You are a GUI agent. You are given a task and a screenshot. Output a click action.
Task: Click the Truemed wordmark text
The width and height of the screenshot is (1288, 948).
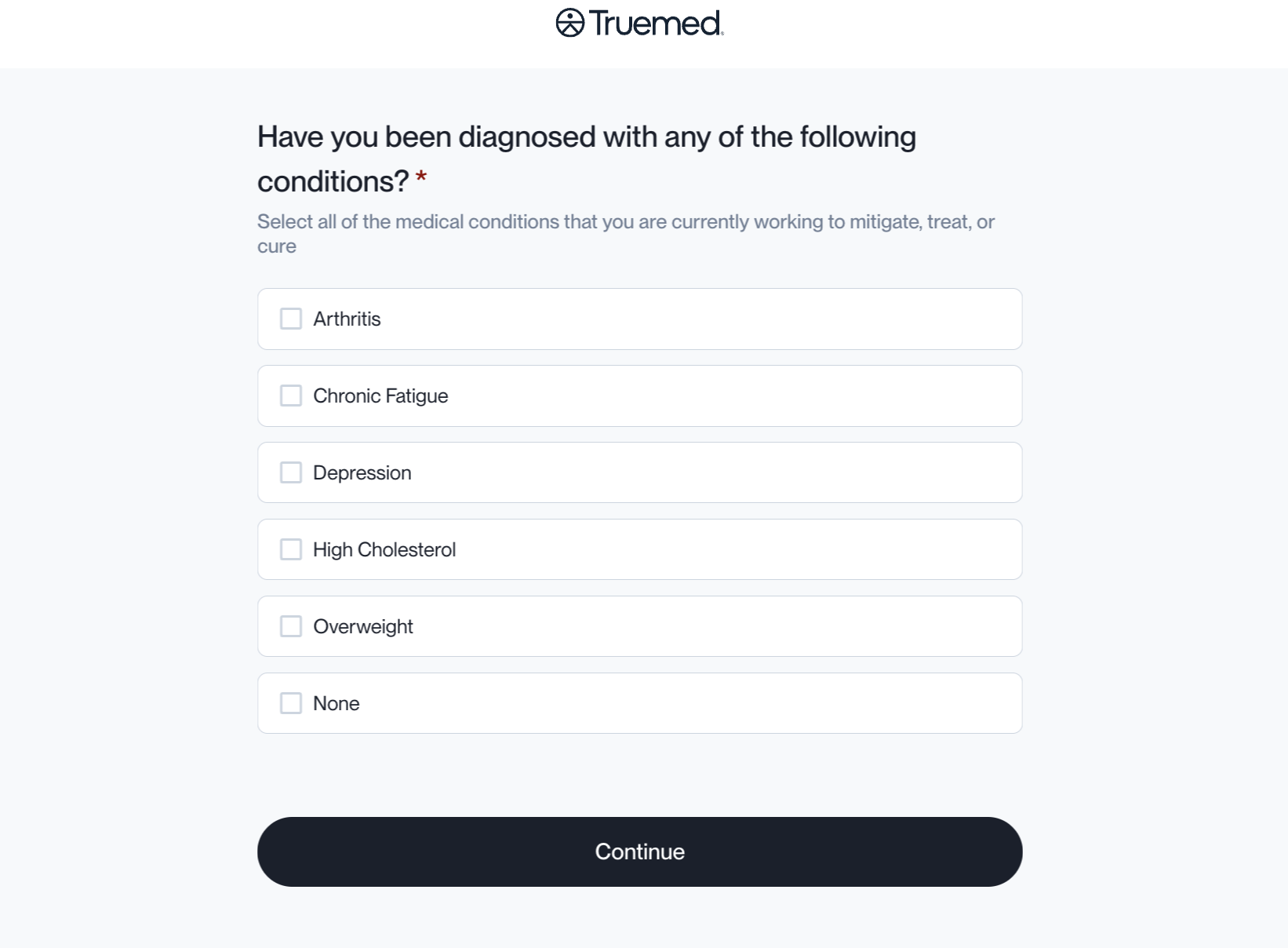click(656, 24)
